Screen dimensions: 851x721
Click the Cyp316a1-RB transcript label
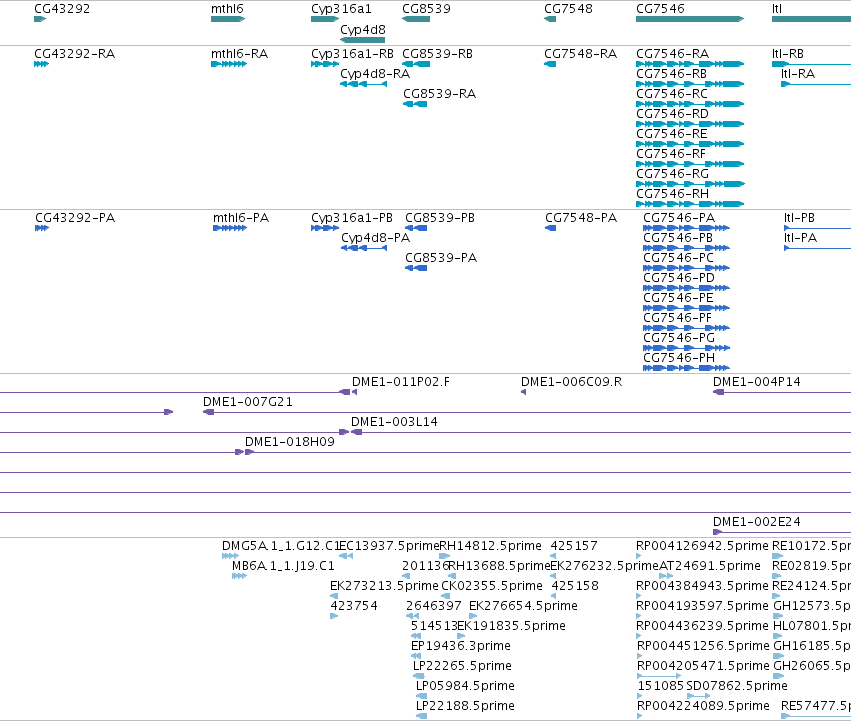click(352, 54)
